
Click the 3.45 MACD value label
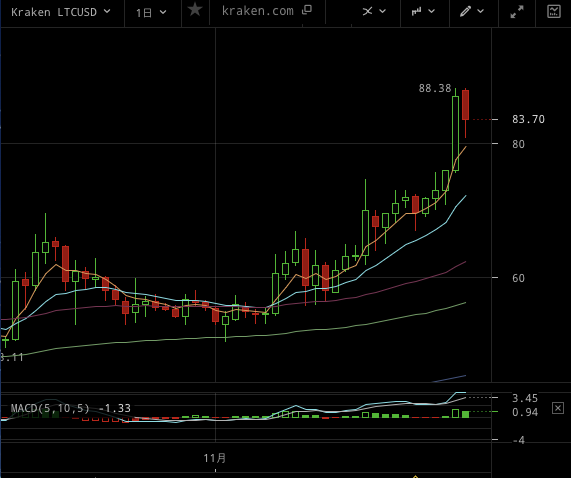pos(525,398)
